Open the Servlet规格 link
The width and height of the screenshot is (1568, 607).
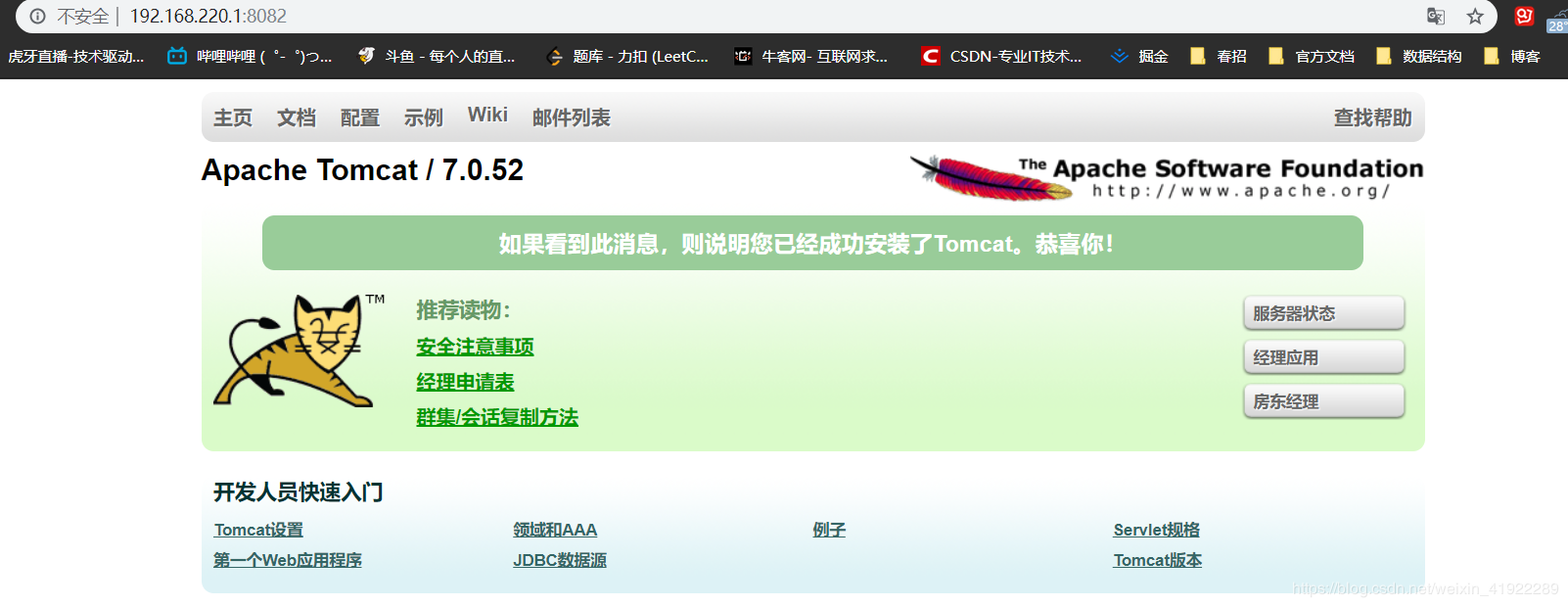pos(1156,530)
